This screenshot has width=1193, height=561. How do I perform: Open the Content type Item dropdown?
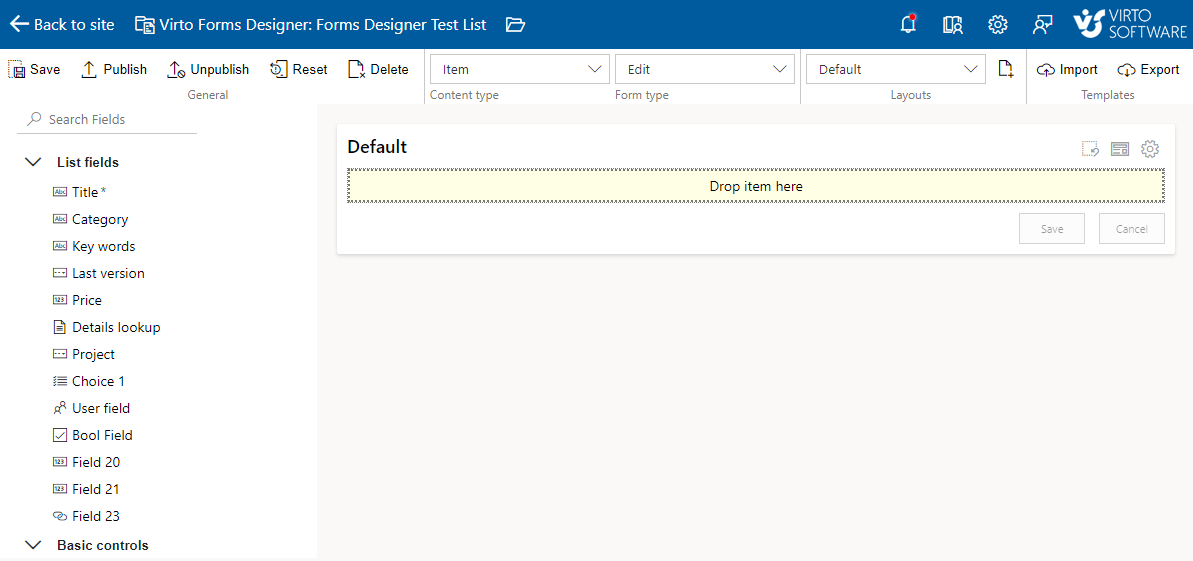click(520, 69)
